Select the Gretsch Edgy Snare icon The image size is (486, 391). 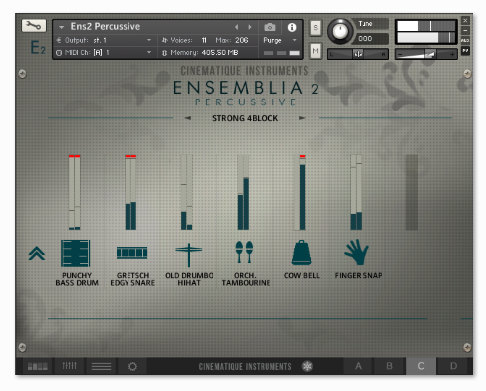132,253
